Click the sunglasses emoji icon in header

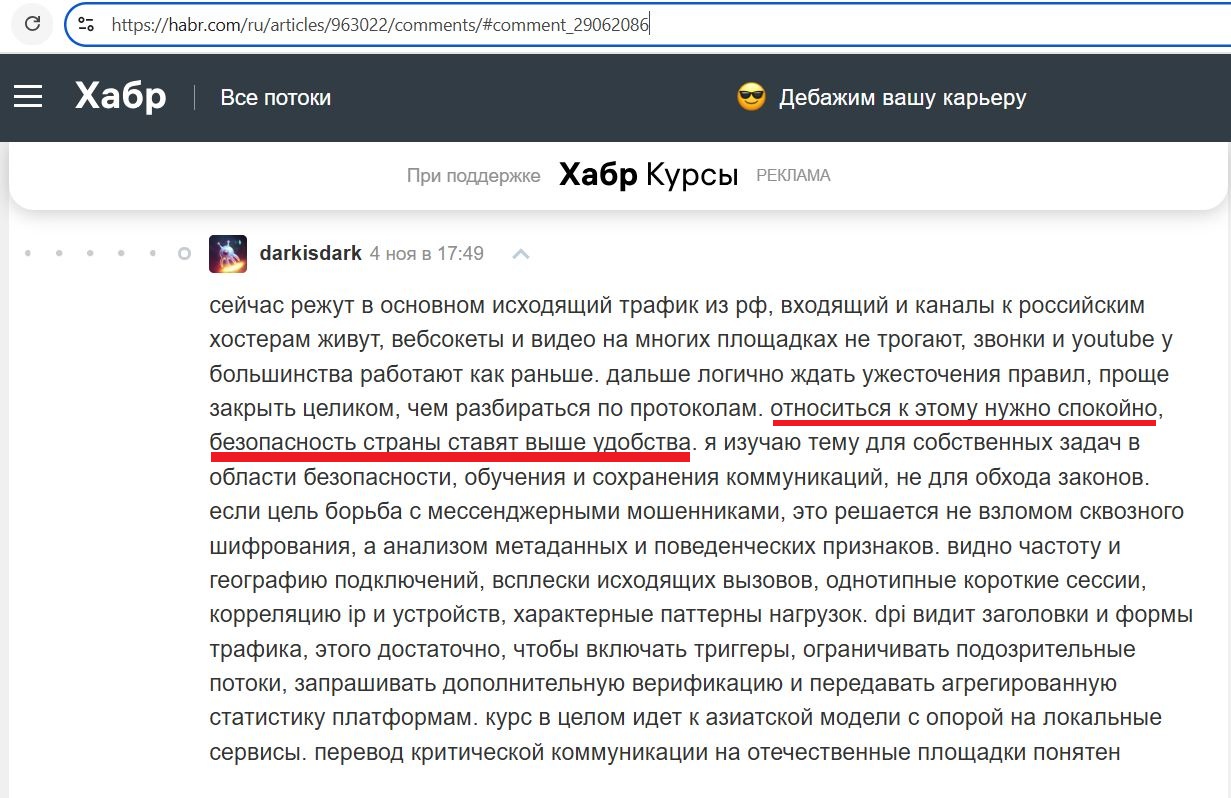(x=751, y=97)
